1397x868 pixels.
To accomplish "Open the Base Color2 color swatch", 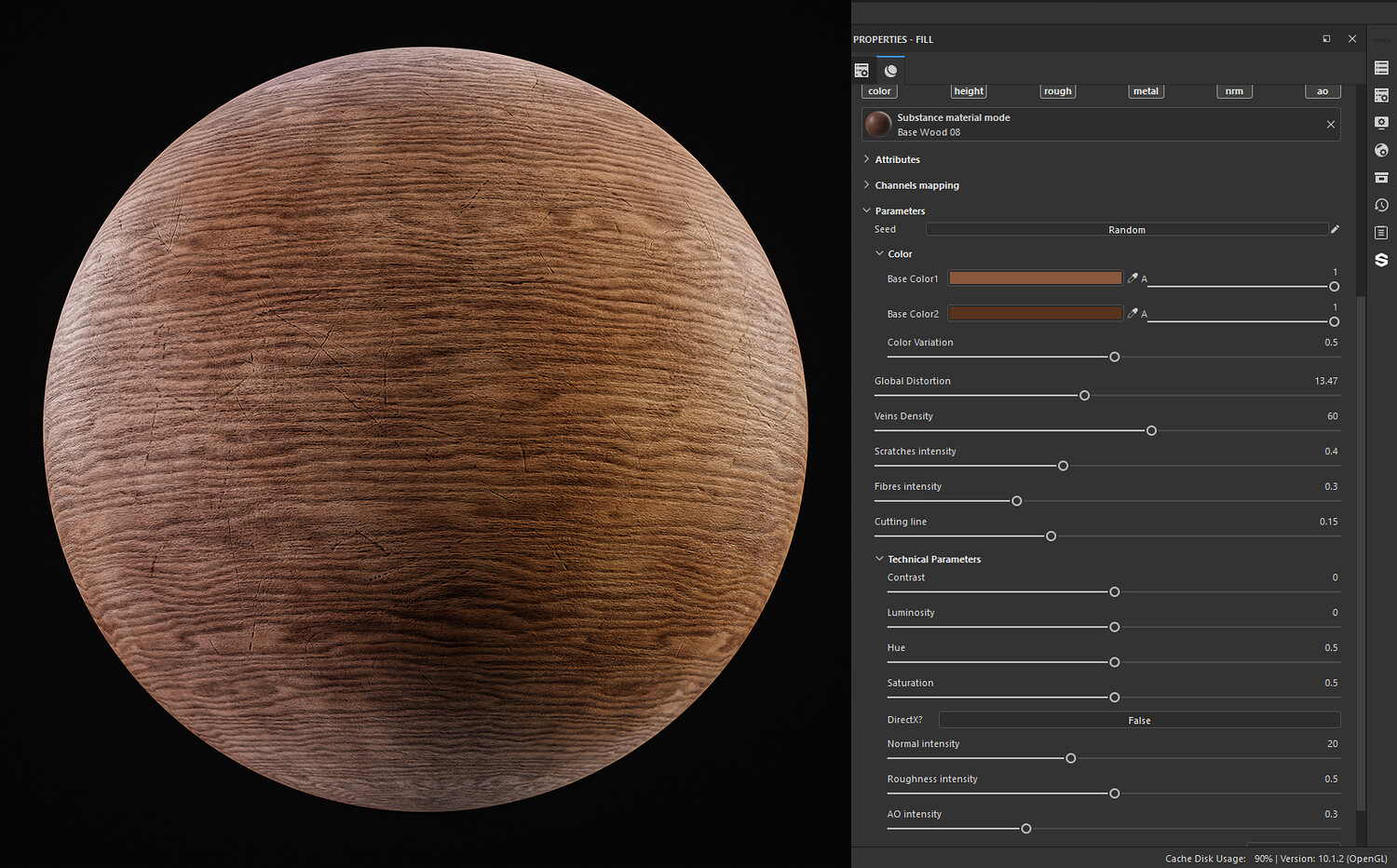I will click(x=1035, y=314).
